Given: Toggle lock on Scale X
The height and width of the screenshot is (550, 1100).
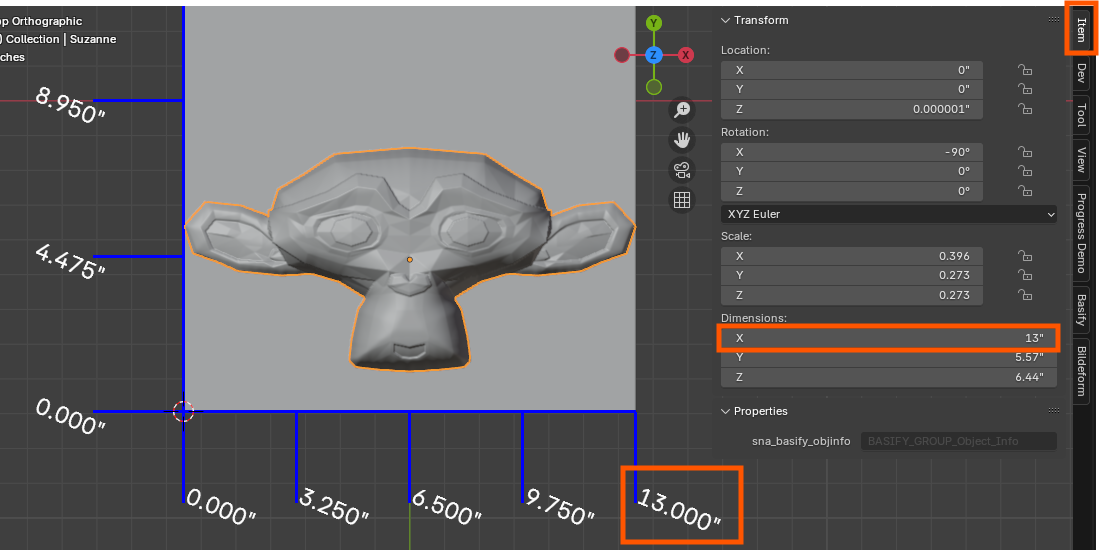Looking at the screenshot, I should 1025,256.
